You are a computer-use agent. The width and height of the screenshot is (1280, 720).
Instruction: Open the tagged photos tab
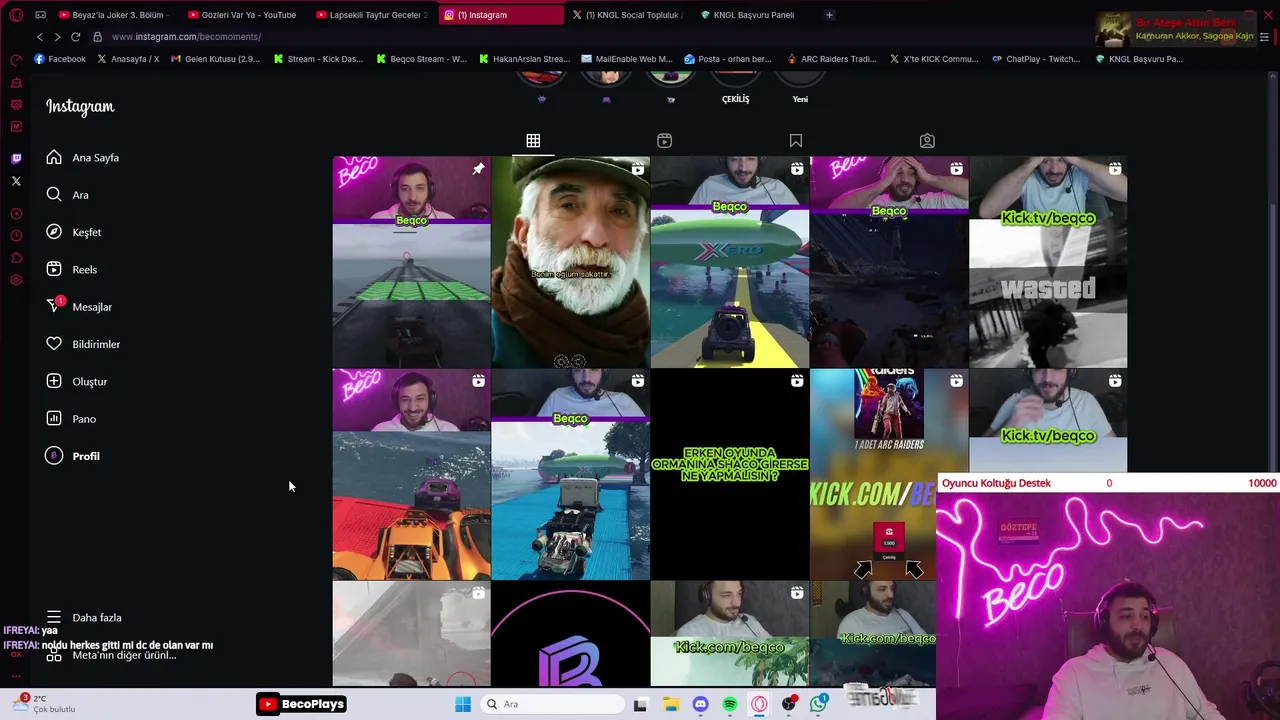click(927, 141)
